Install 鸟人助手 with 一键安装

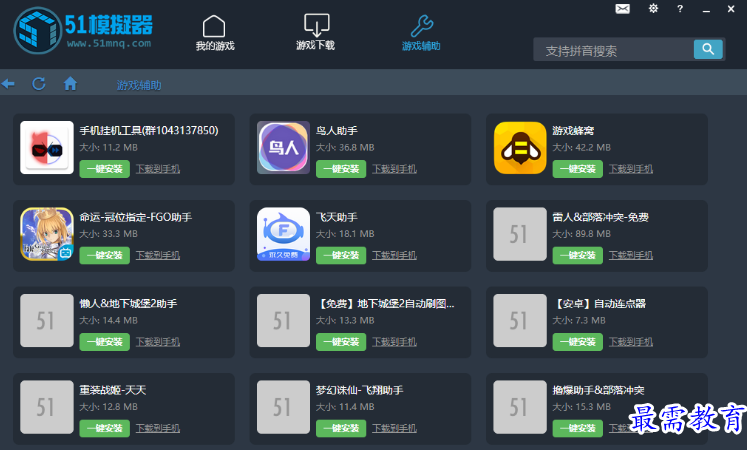[x=341, y=169]
